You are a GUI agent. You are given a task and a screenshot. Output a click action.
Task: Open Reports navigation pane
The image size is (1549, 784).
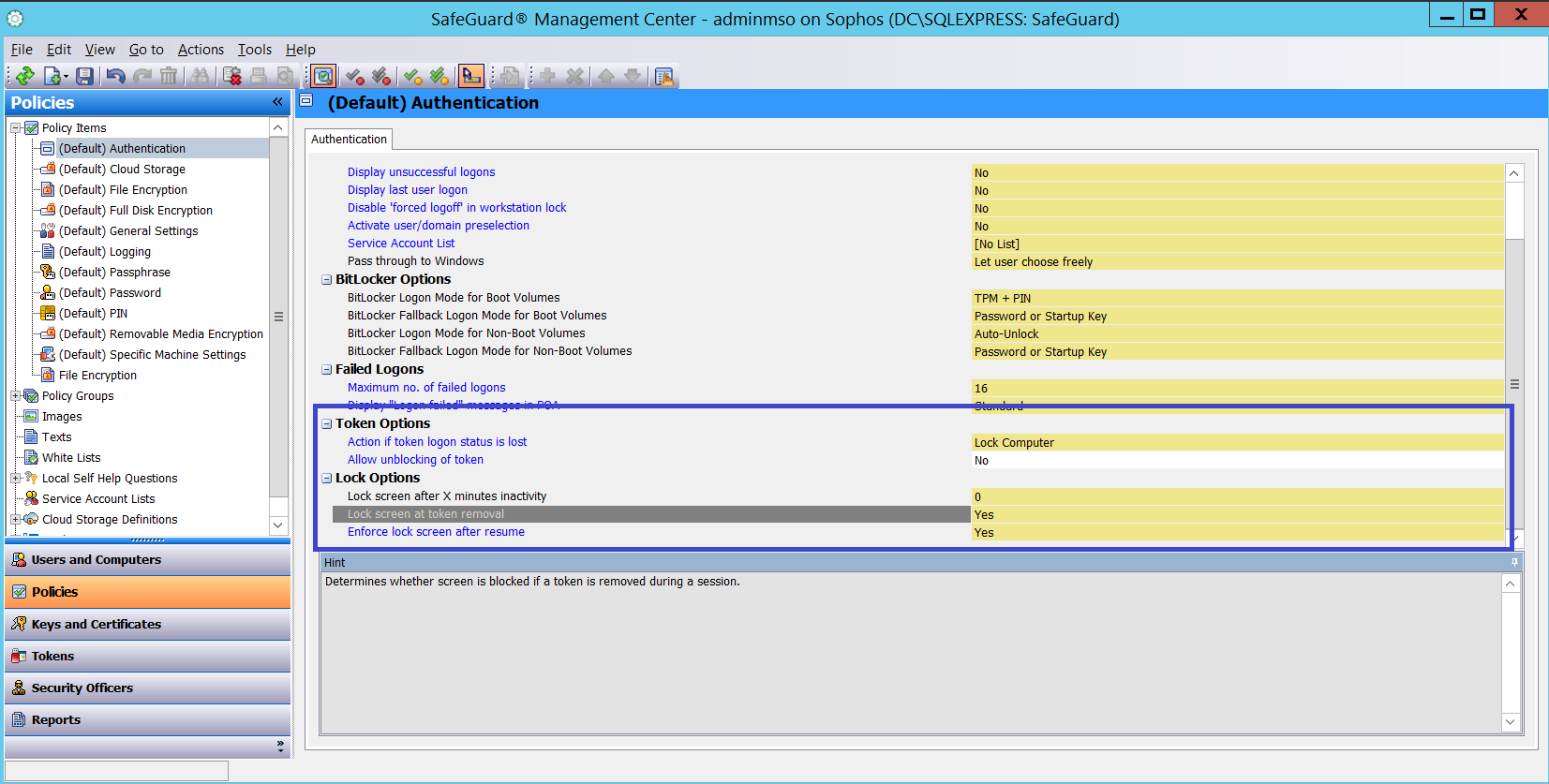click(x=148, y=720)
